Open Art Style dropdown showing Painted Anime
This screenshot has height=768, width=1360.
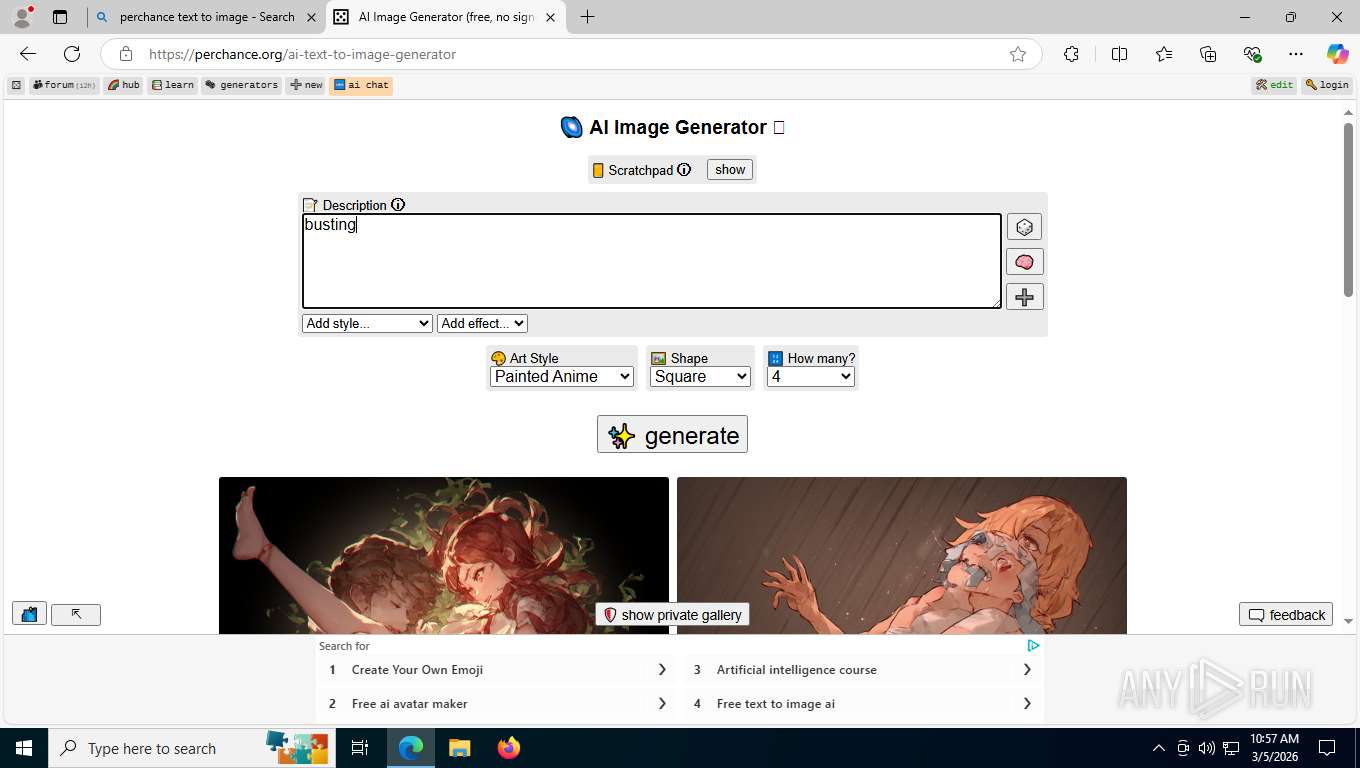coord(562,377)
